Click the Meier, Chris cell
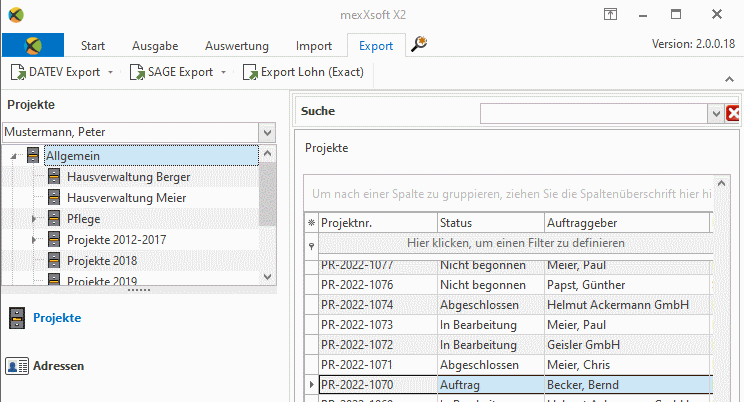The image size is (744, 402). (x=628, y=365)
